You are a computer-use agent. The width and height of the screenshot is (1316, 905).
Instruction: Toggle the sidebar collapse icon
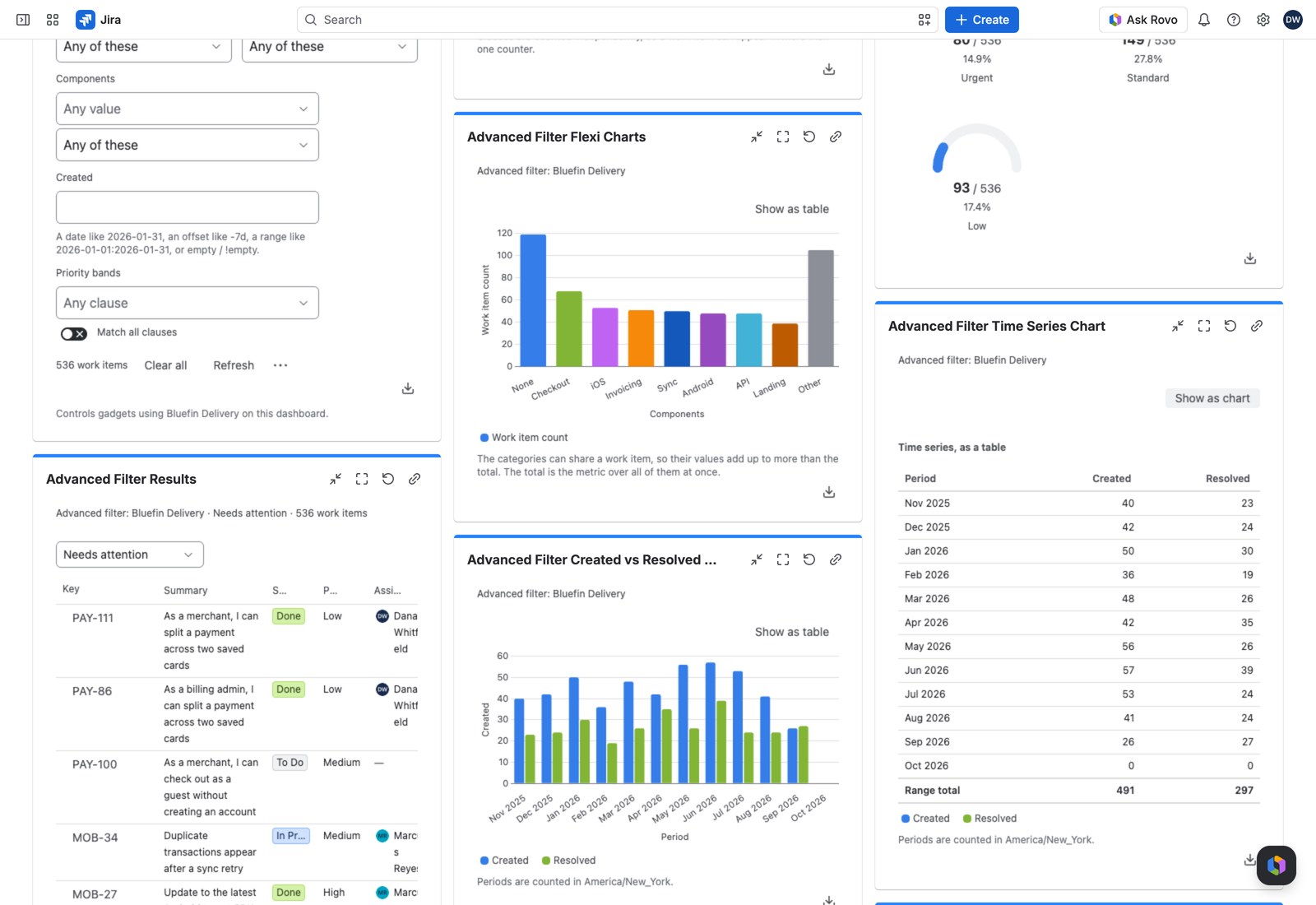(23, 20)
